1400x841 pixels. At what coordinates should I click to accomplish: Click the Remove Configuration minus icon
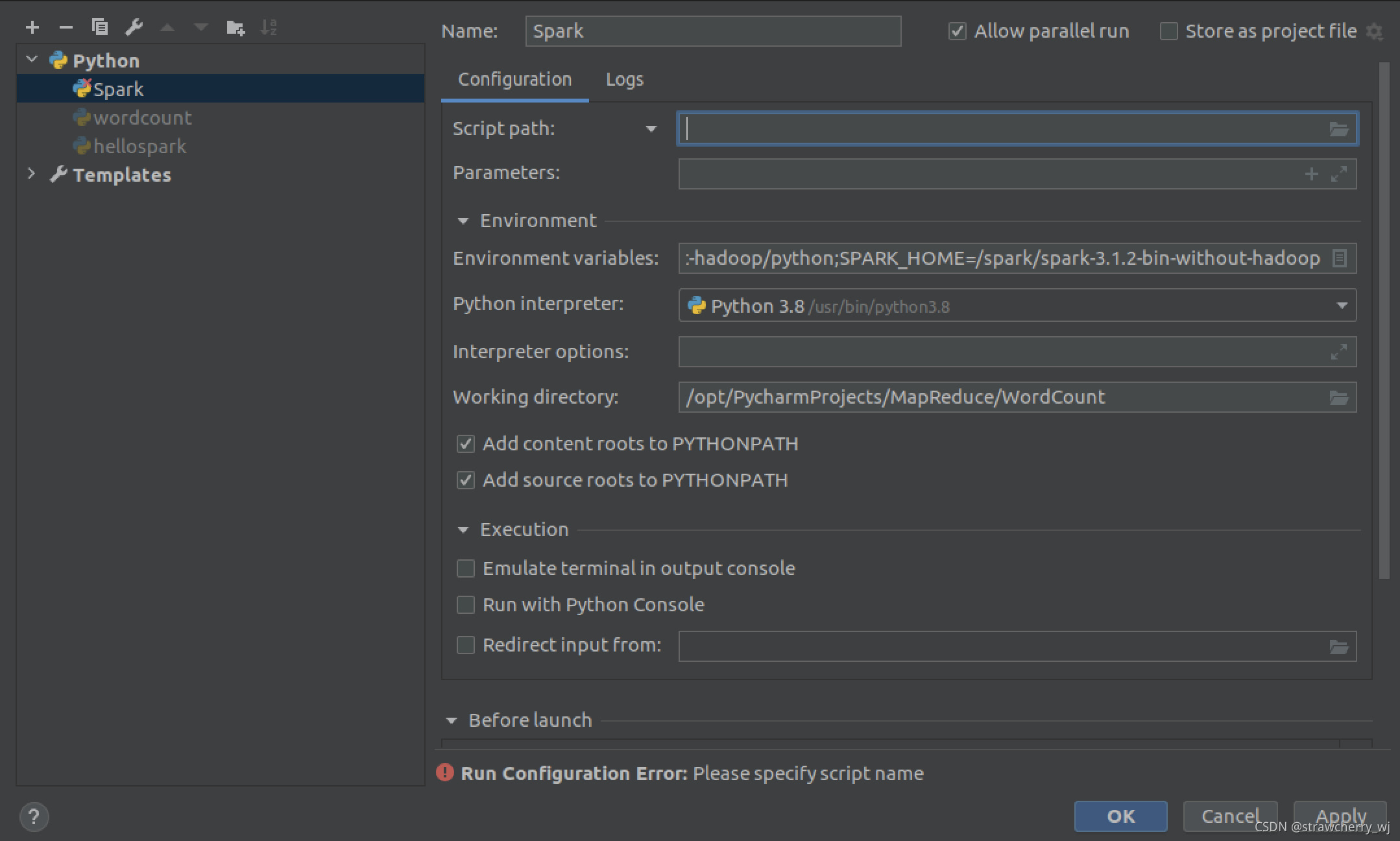(66, 27)
